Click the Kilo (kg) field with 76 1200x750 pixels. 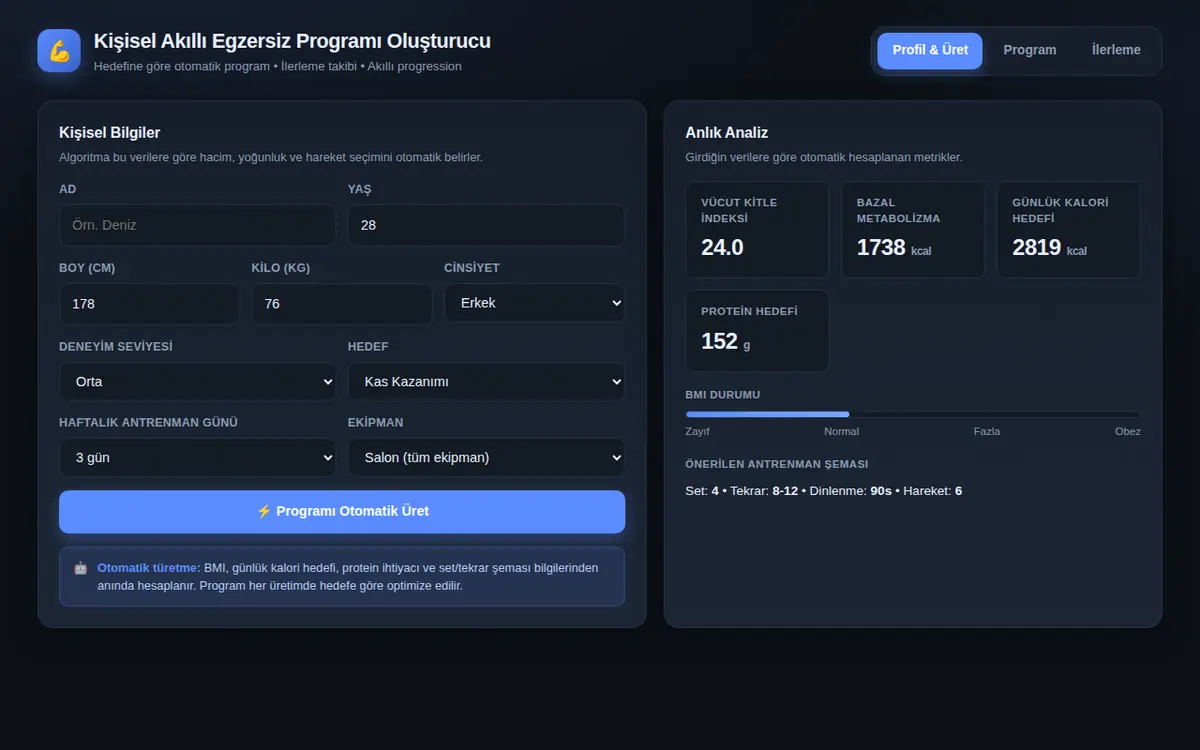[342, 303]
